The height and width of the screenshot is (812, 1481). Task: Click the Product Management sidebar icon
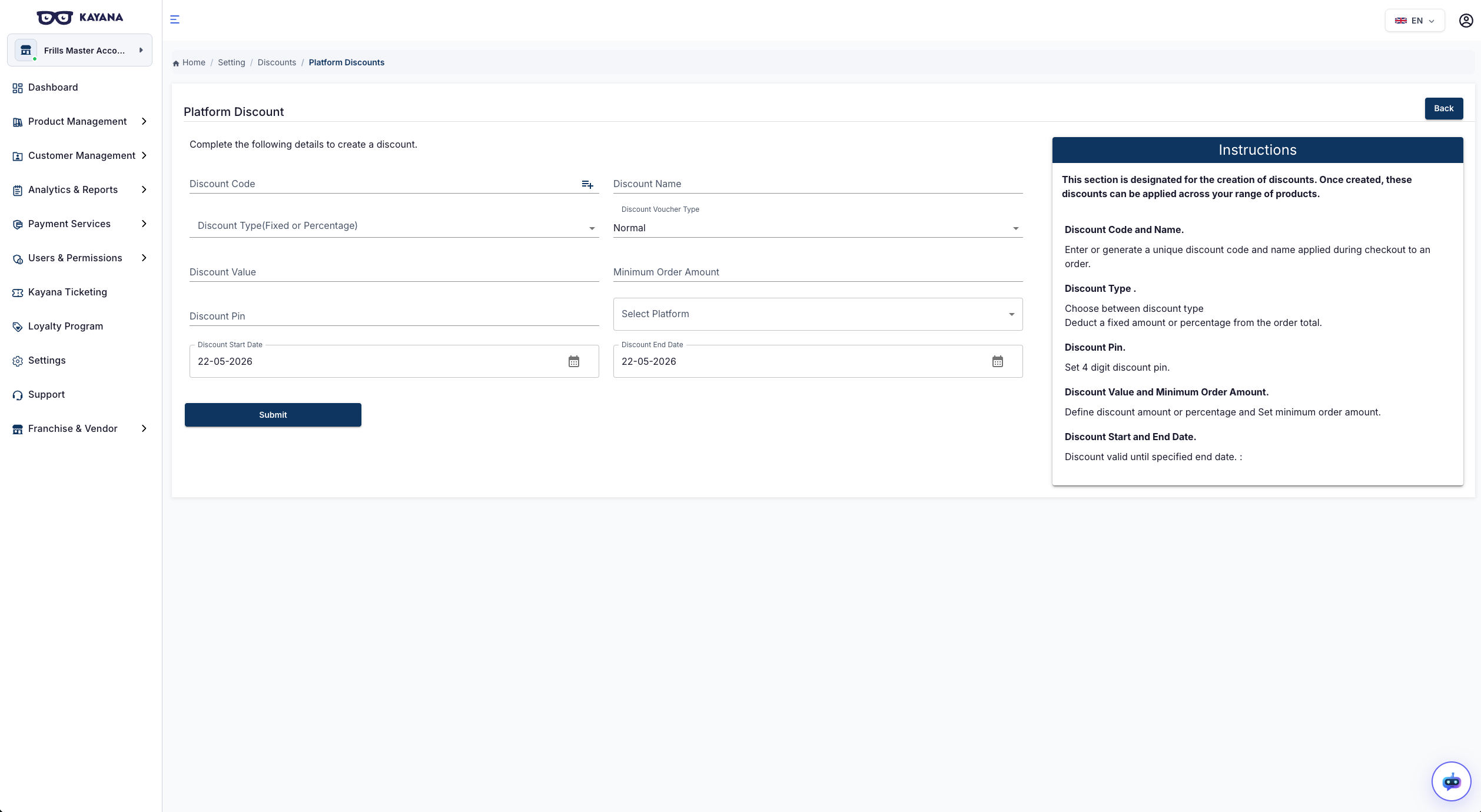pyautogui.click(x=18, y=122)
